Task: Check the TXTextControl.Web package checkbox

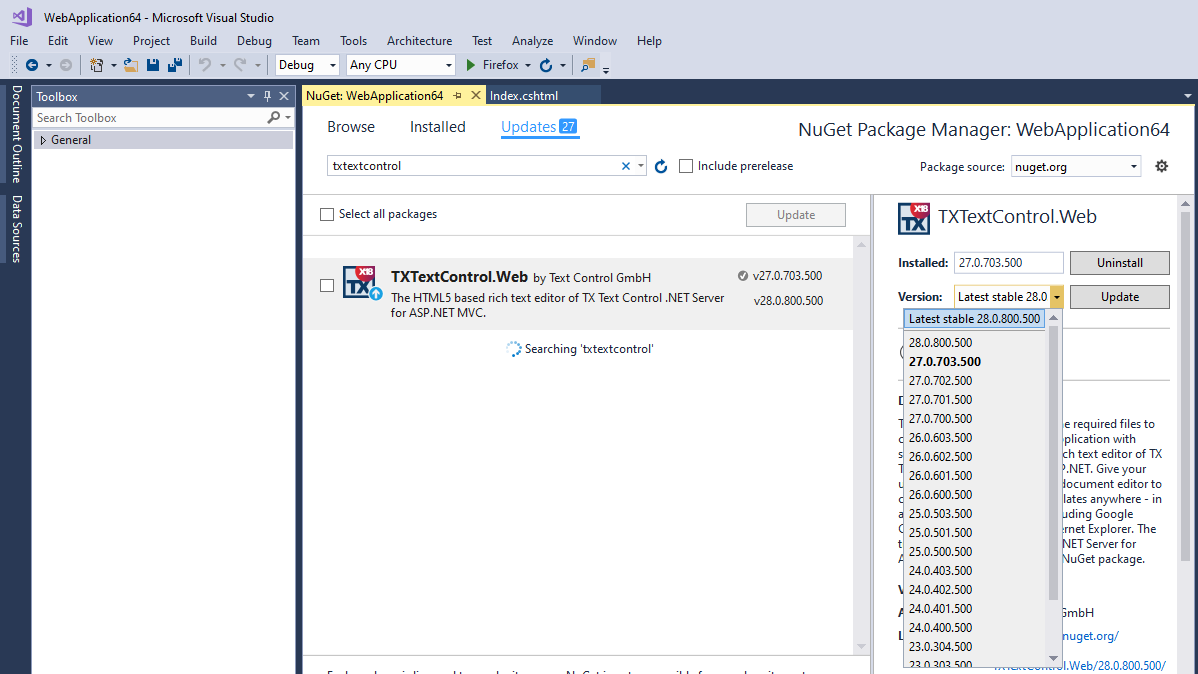Action: point(327,285)
